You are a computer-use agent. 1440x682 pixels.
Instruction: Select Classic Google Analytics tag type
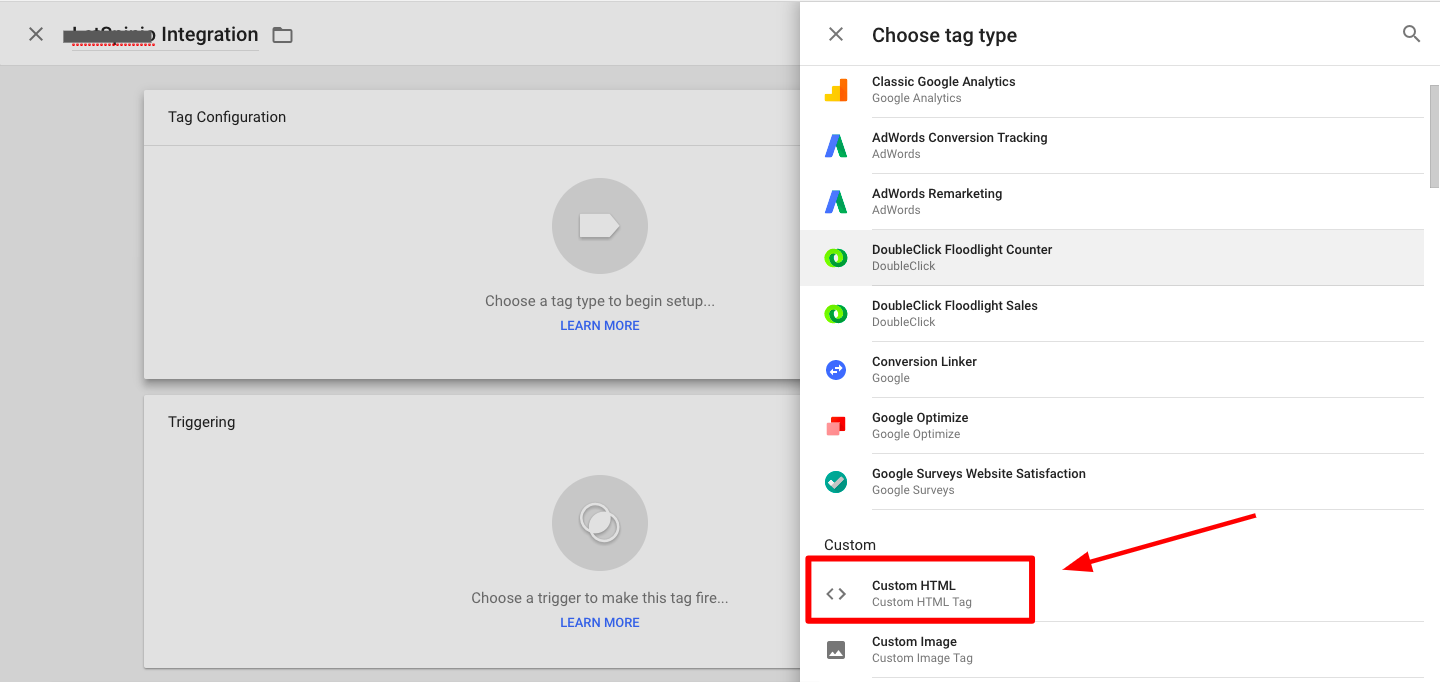pyautogui.click(x=1112, y=90)
